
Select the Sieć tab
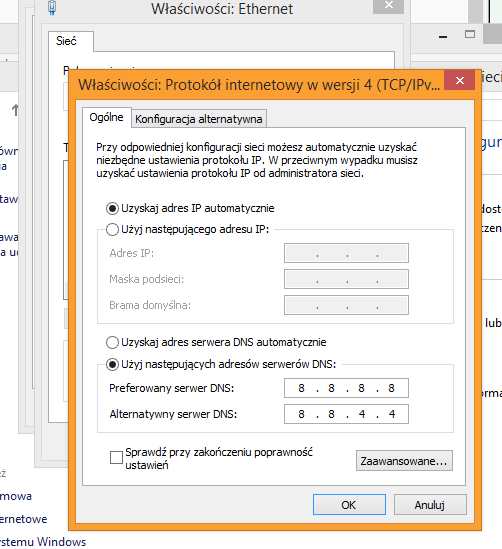(x=71, y=41)
